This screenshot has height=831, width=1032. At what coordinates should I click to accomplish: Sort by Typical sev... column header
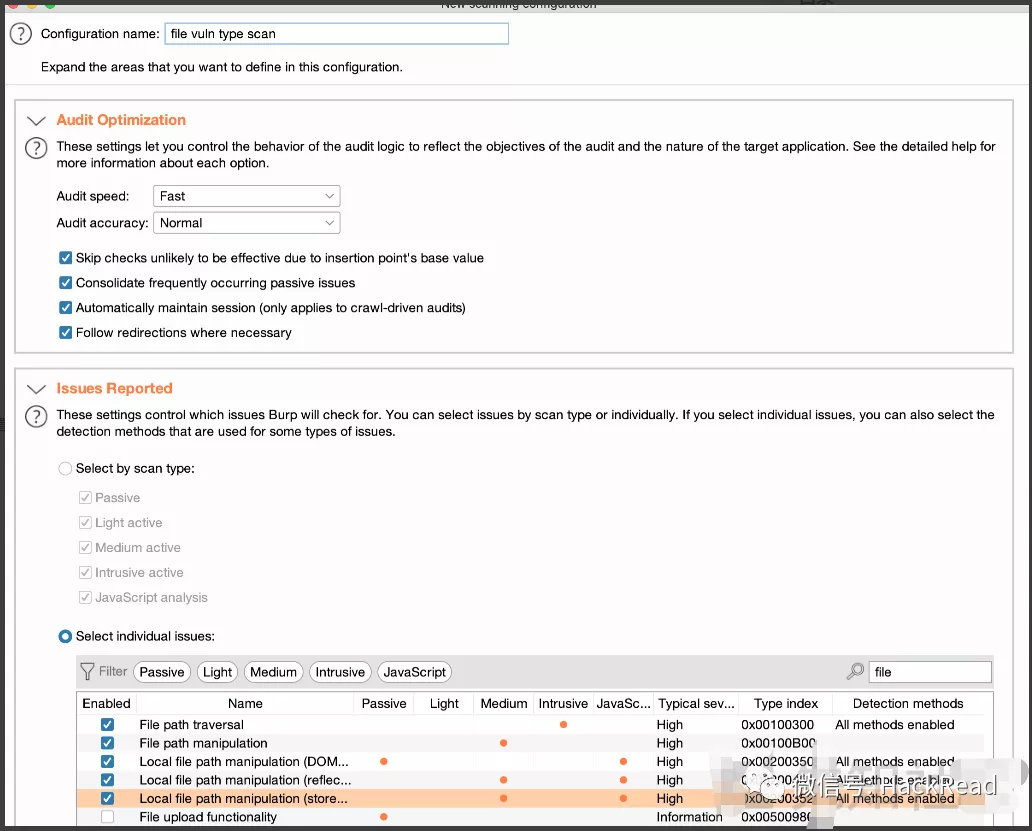(696, 703)
